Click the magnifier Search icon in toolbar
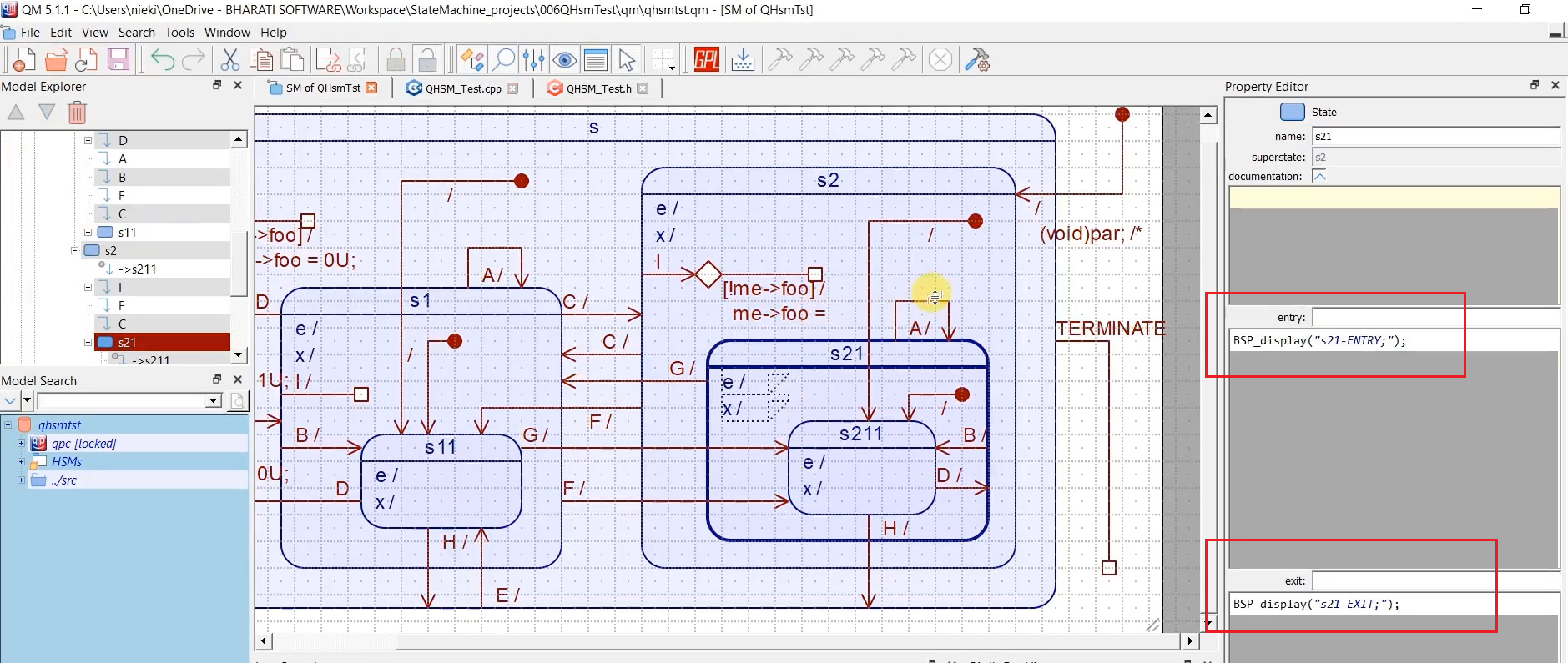This screenshot has width=1568, height=663. 504,60
